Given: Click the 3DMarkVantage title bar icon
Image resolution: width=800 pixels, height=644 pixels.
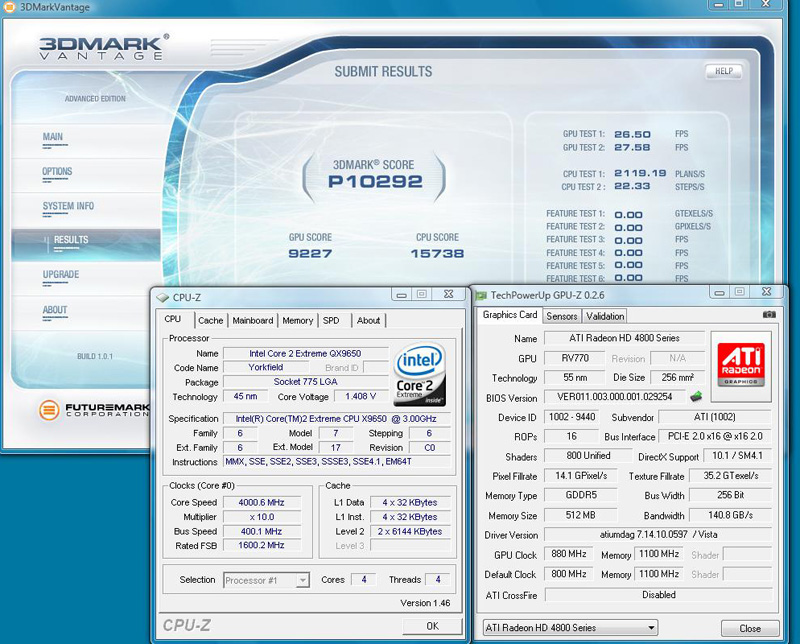Looking at the screenshot, I should (x=10, y=7).
